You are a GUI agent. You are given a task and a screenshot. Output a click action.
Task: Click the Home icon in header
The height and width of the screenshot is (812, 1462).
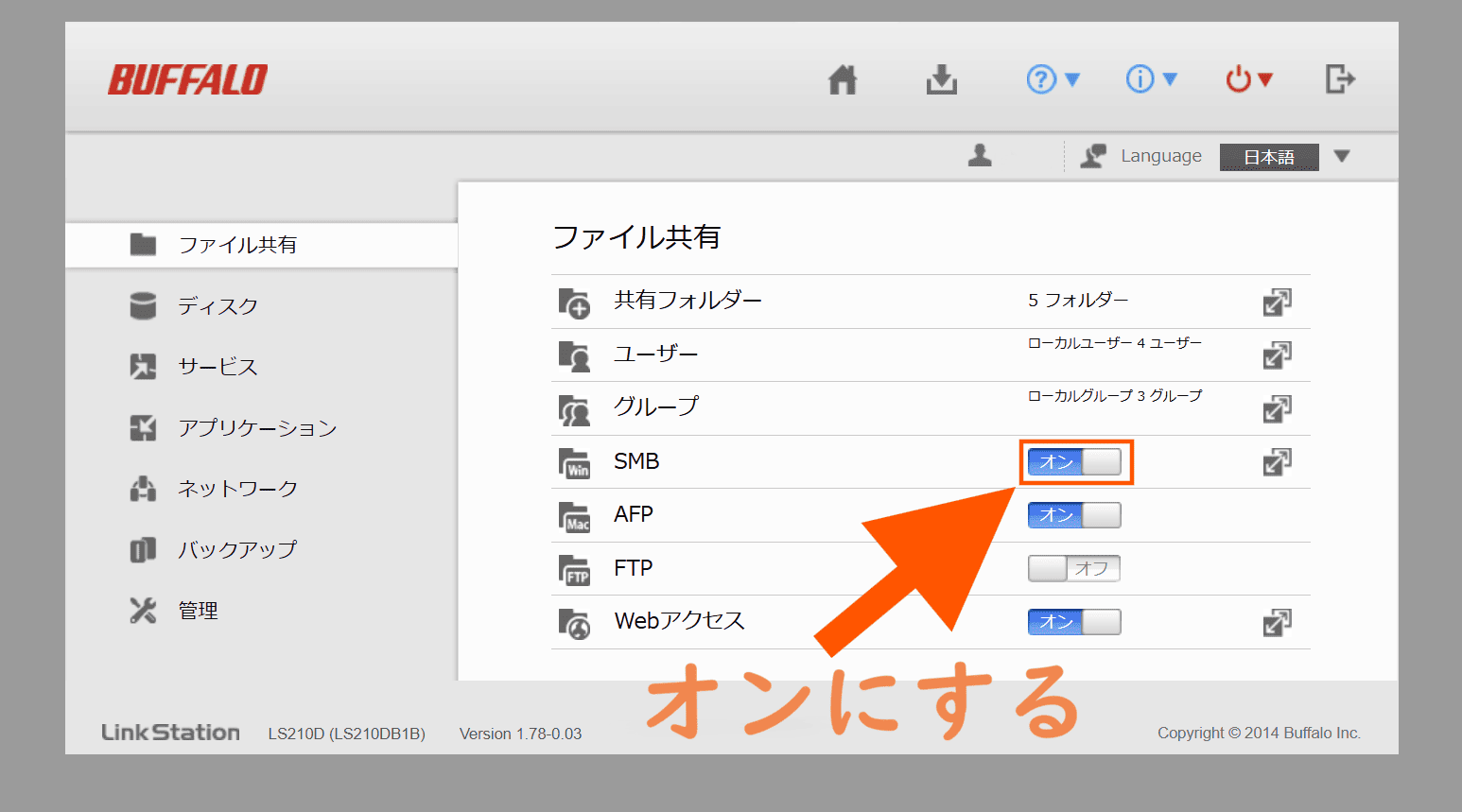(x=842, y=79)
